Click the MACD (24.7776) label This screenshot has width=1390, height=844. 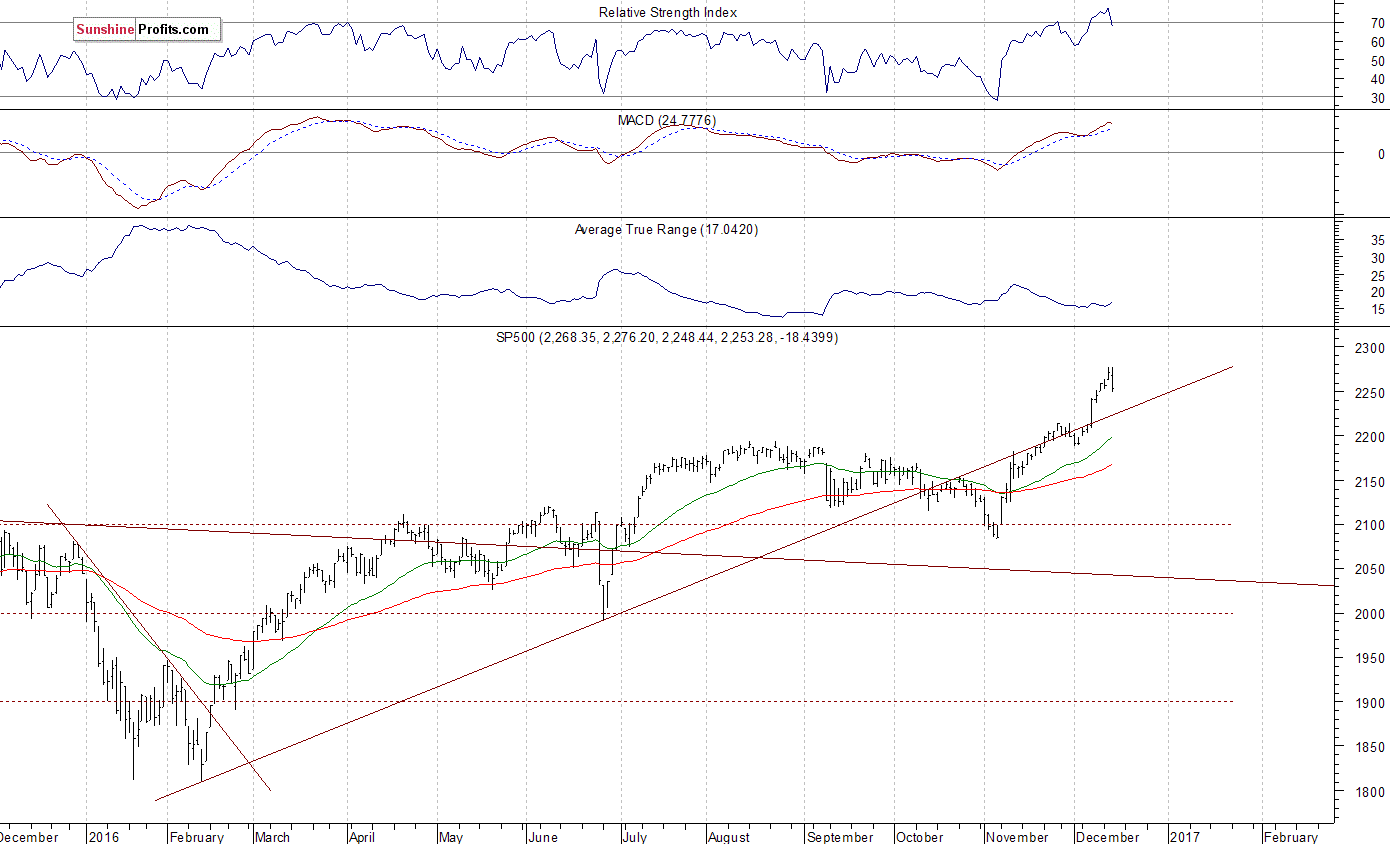pos(667,120)
